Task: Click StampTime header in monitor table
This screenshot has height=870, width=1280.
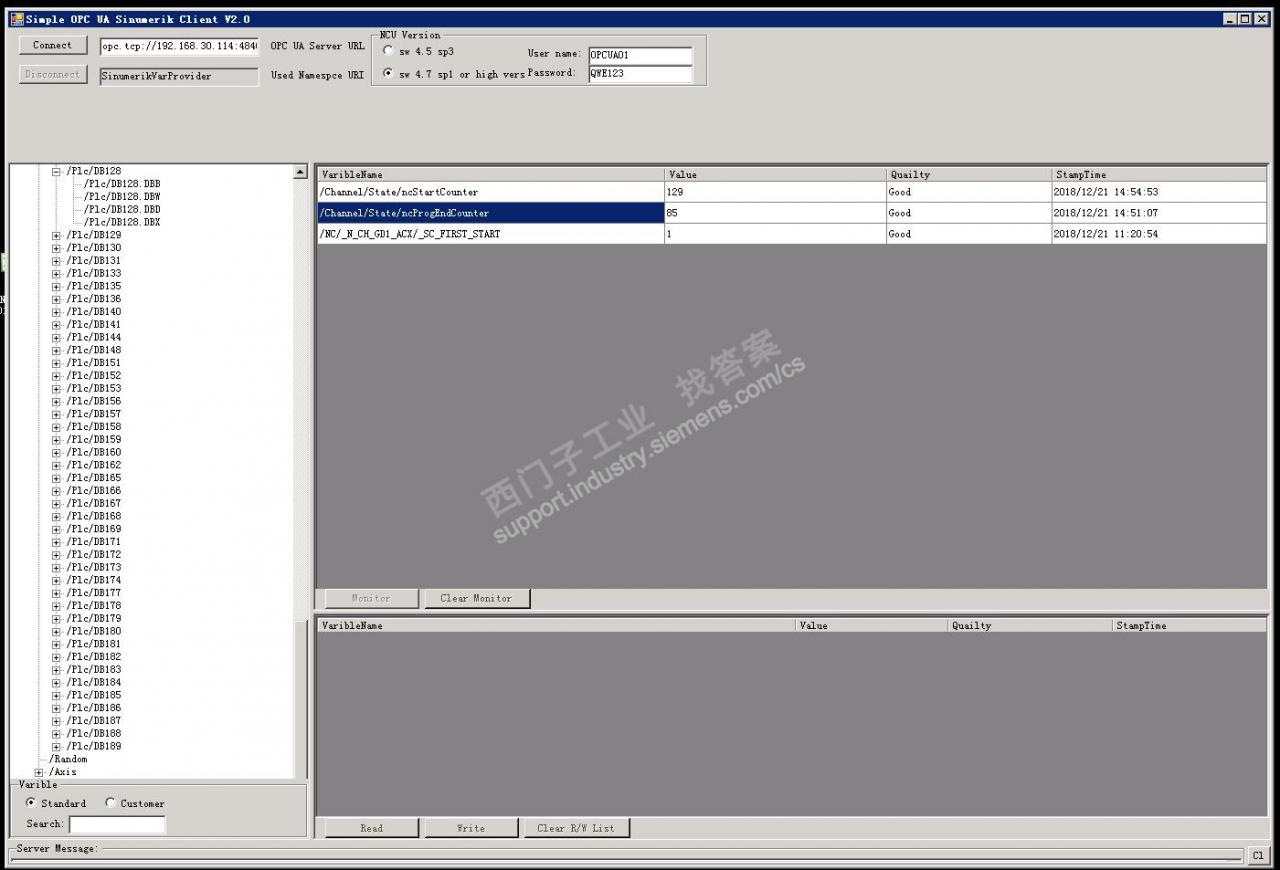Action: tap(1159, 174)
